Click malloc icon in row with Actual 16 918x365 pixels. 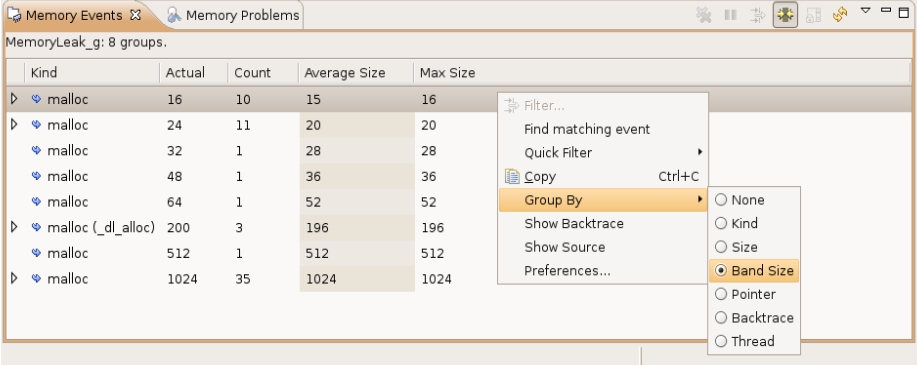(36, 99)
